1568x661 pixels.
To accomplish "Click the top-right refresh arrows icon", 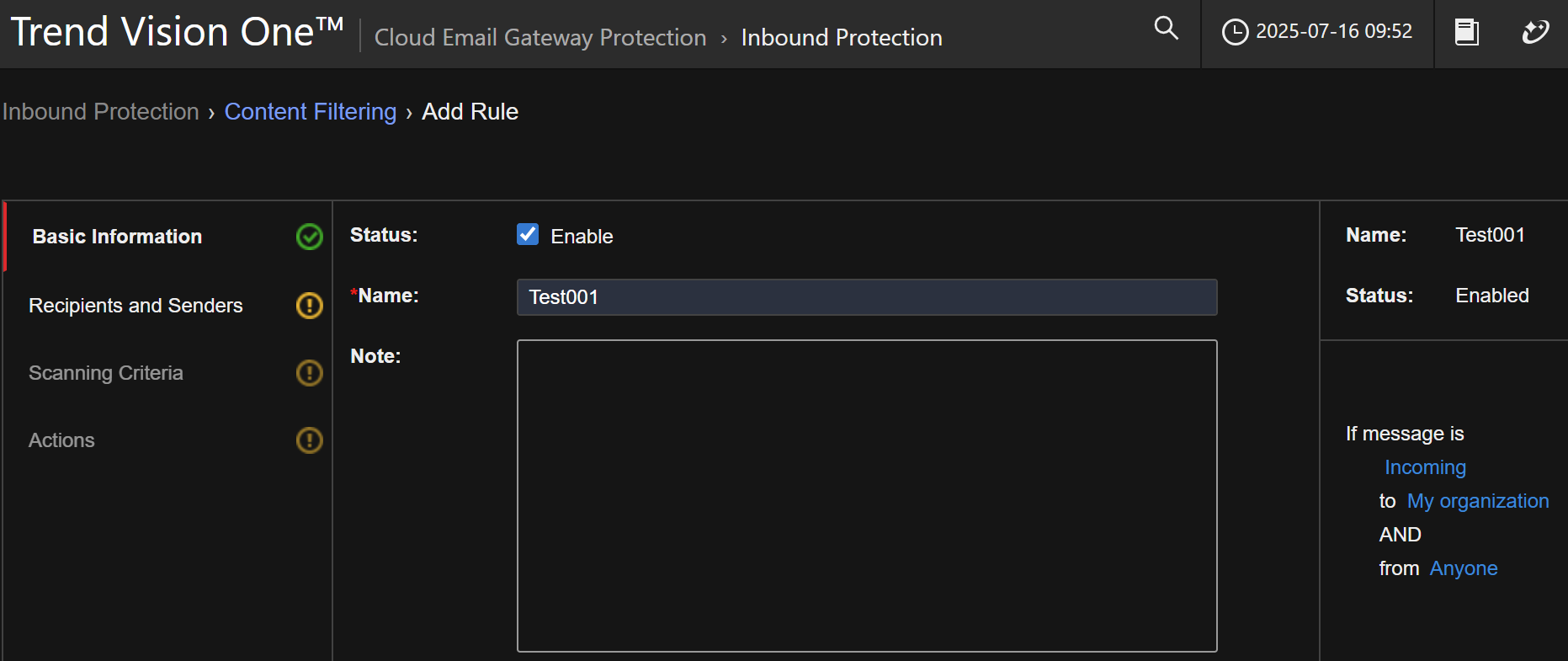I will (1535, 32).
